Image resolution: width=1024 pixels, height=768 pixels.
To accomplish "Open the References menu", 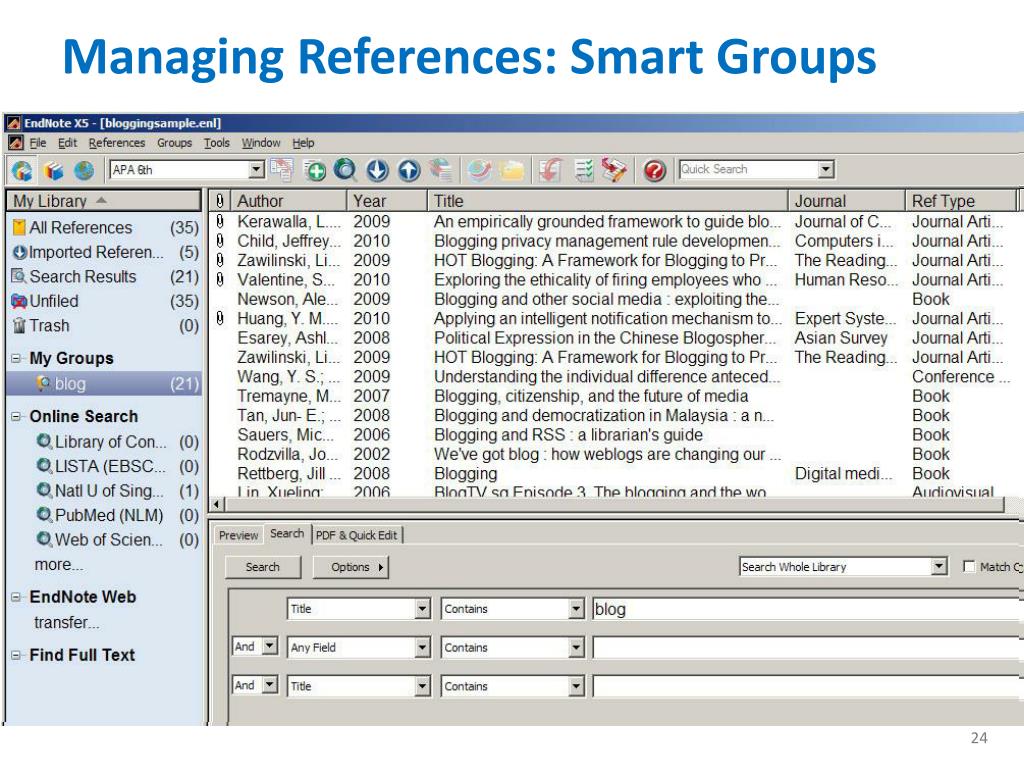I will pos(117,143).
